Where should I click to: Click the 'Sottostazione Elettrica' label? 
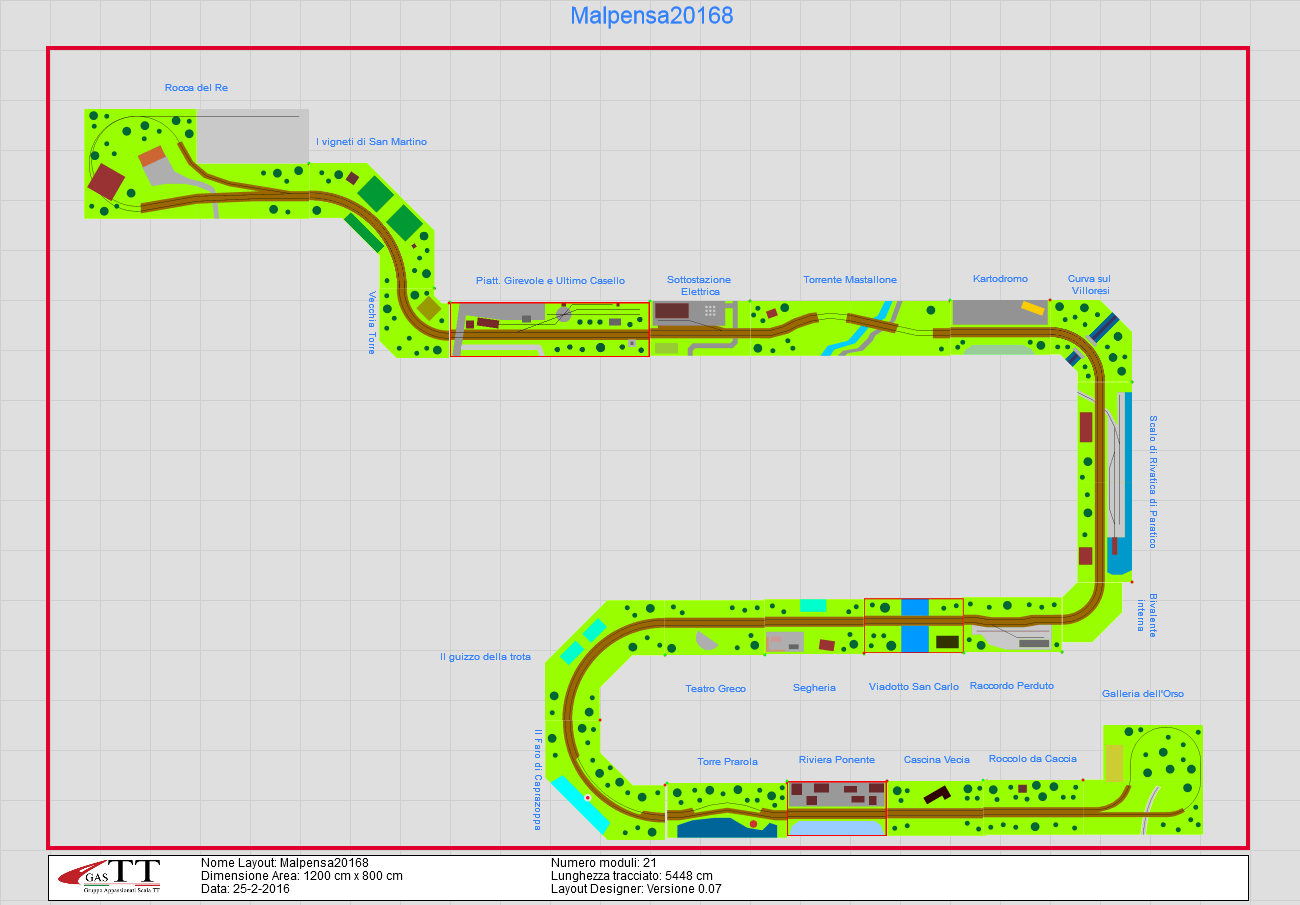point(699,286)
